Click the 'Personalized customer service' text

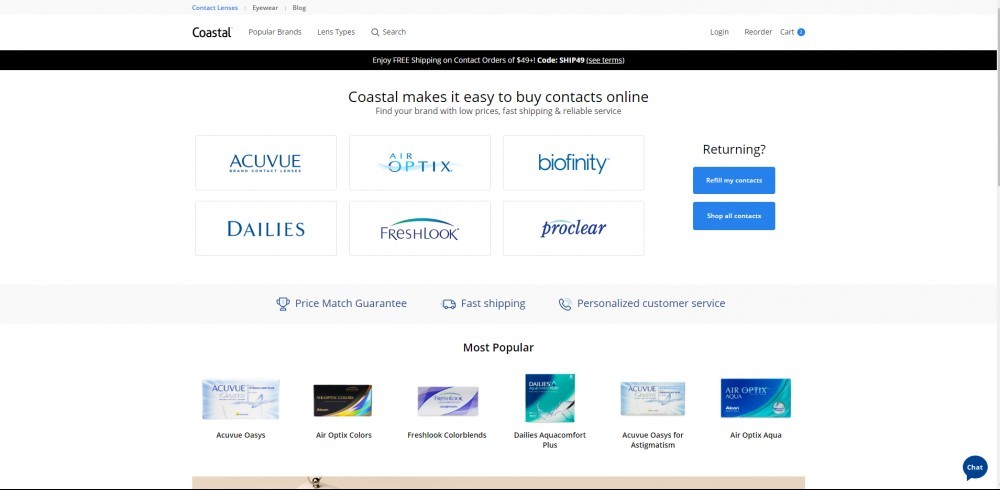tap(651, 304)
